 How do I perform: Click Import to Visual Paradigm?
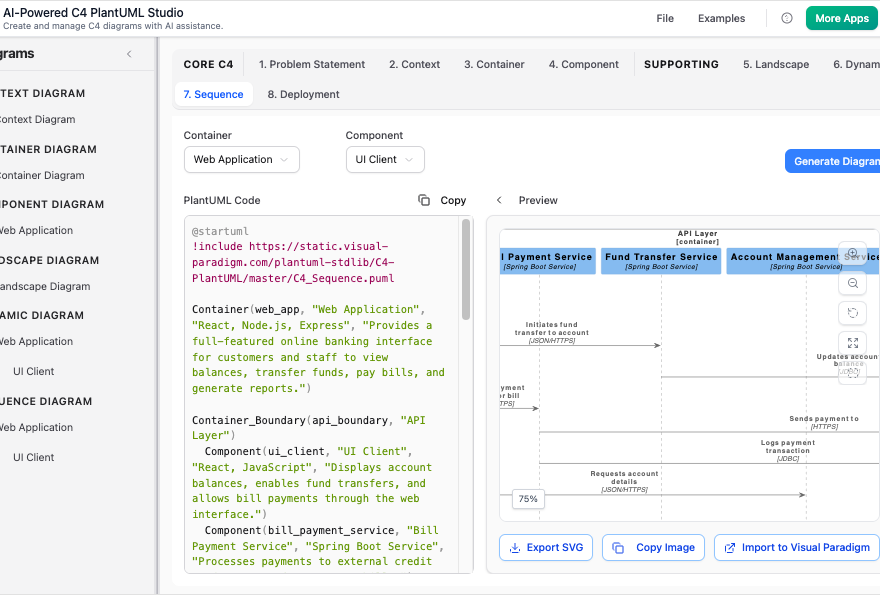[796, 547]
